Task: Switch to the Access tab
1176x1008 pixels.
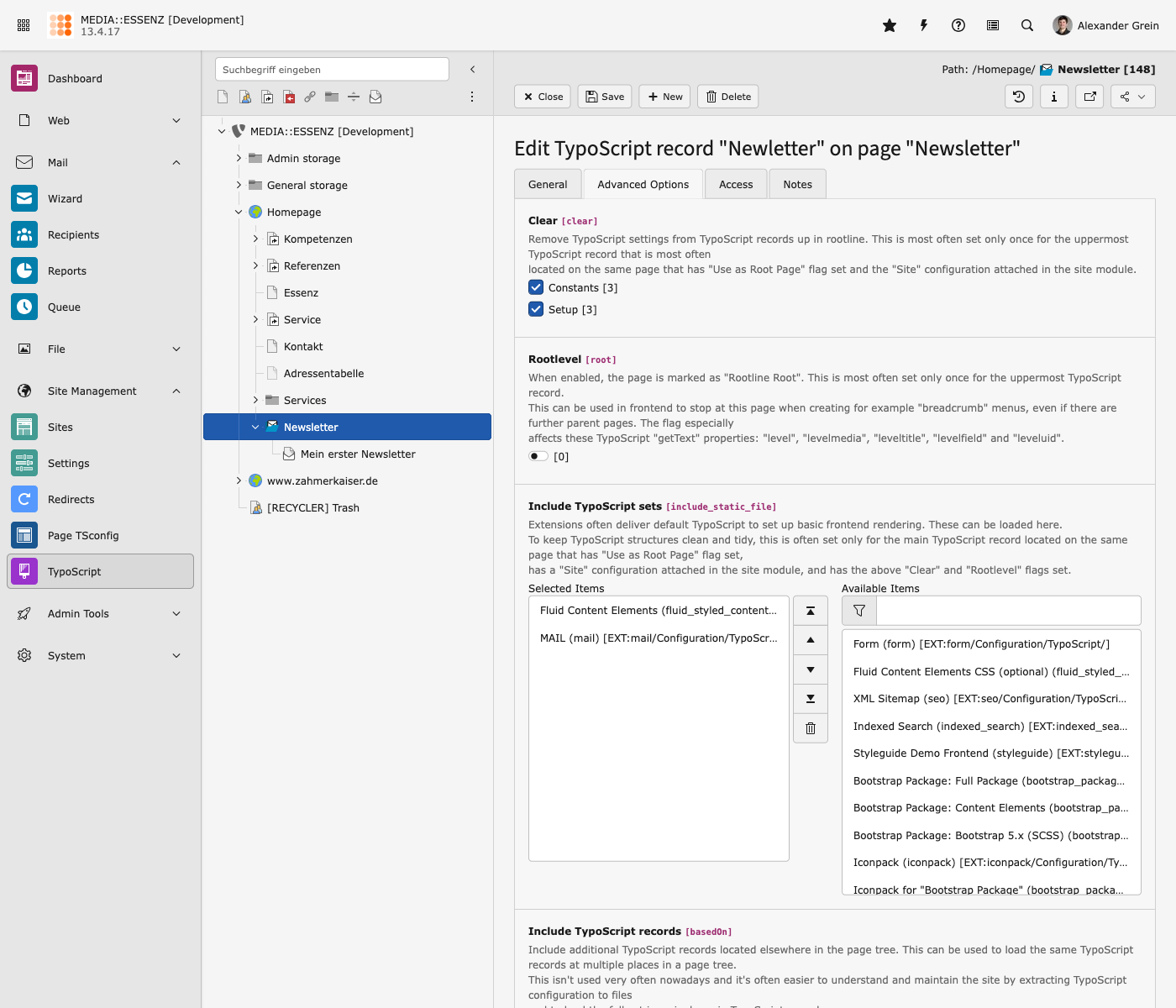Action: pyautogui.click(x=736, y=184)
